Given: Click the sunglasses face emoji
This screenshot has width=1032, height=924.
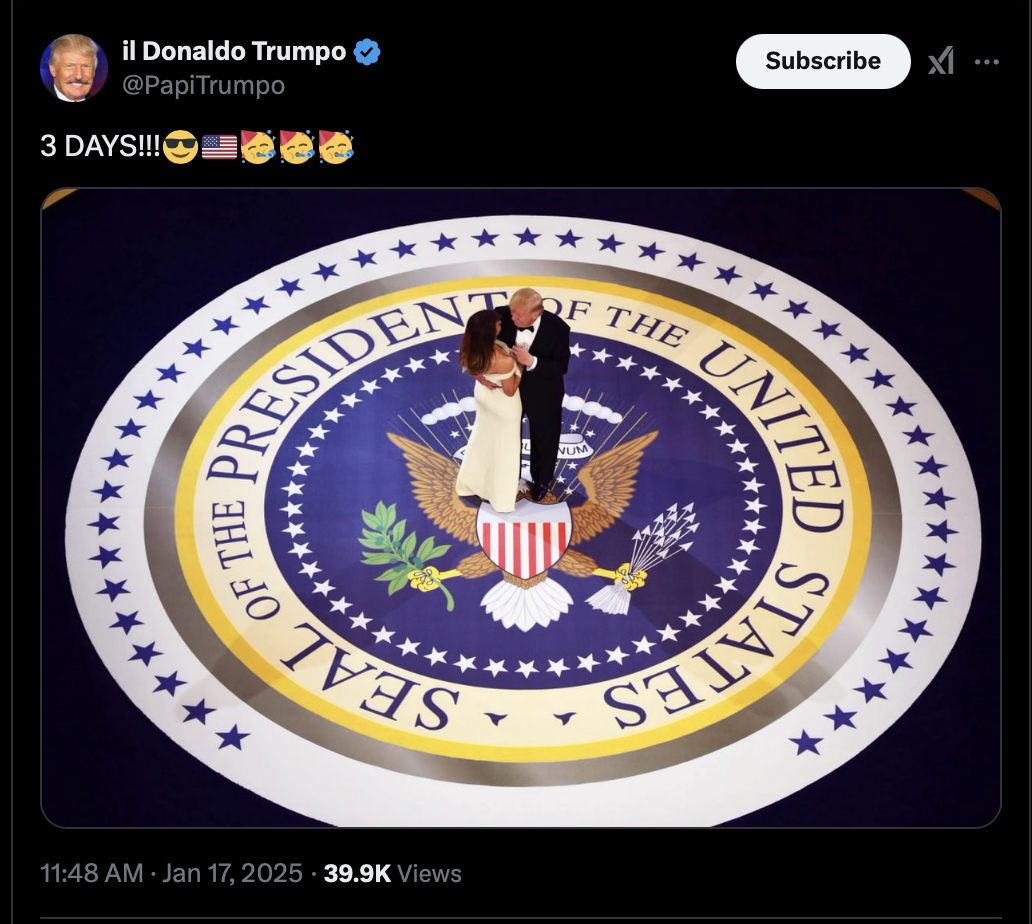Looking at the screenshot, I should click(x=180, y=146).
